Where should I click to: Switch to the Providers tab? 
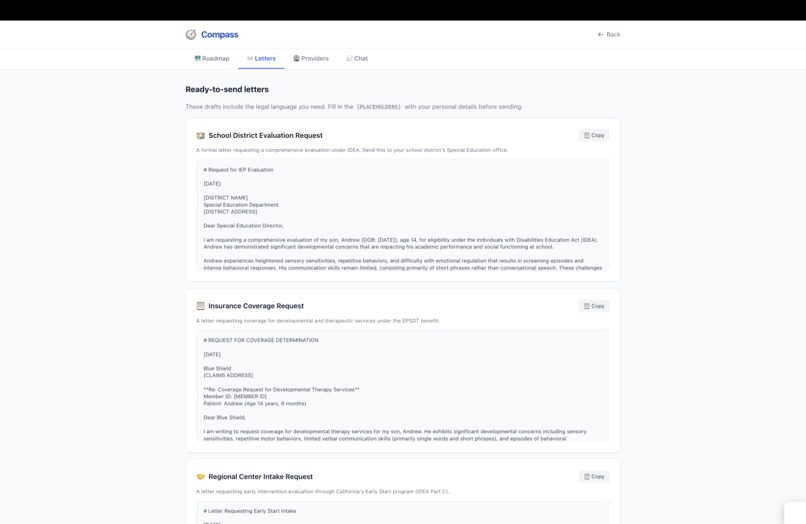tap(311, 59)
